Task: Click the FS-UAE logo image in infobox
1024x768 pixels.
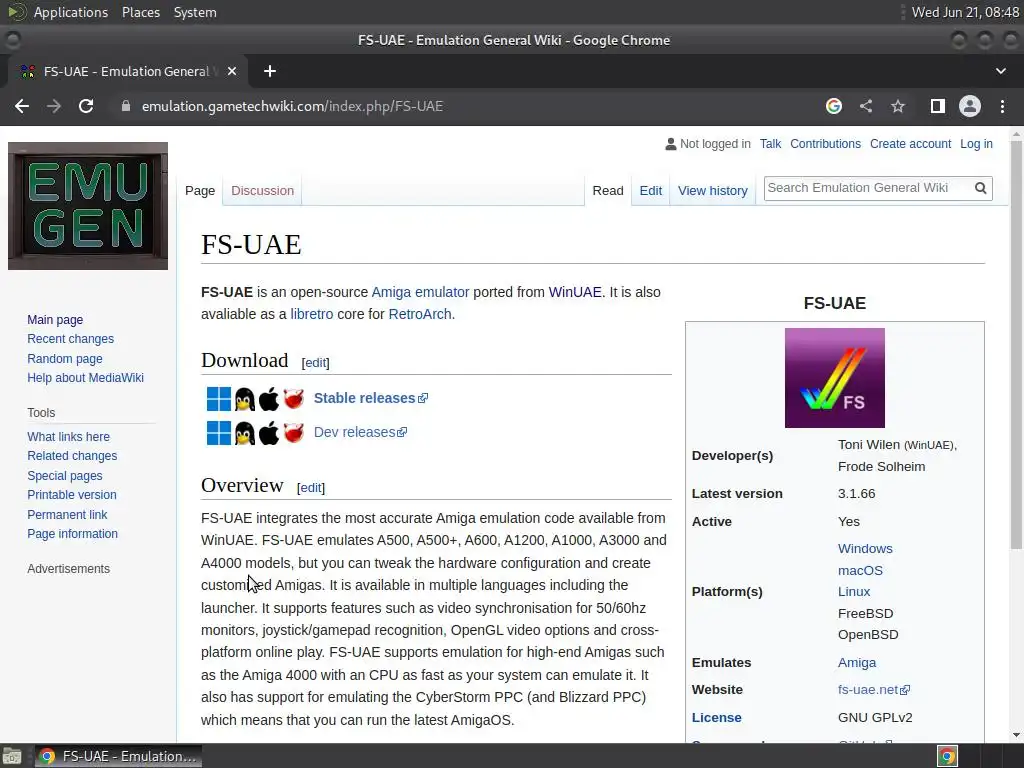Action: pyautogui.click(x=835, y=378)
